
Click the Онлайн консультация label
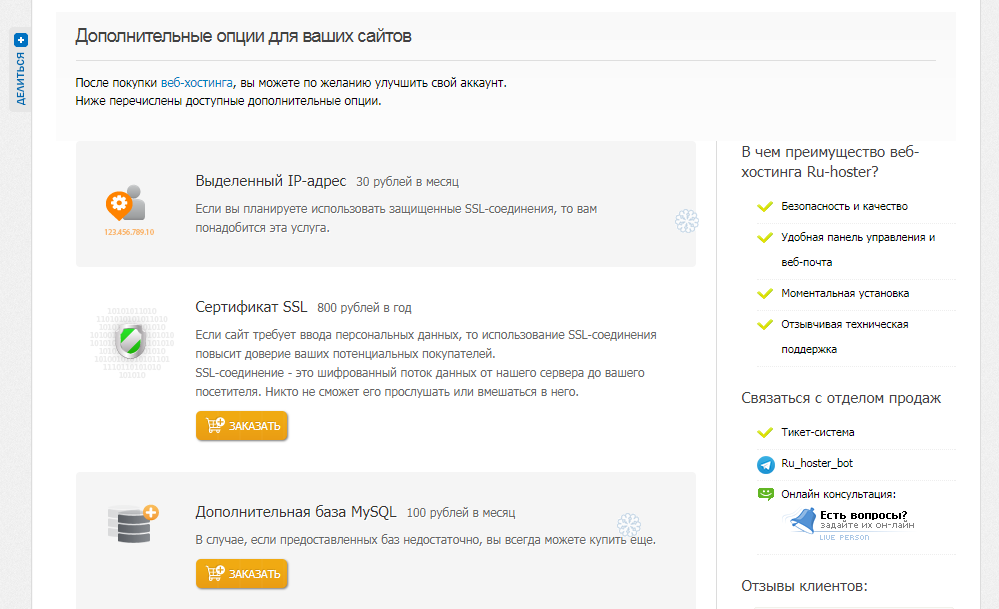[838, 494]
